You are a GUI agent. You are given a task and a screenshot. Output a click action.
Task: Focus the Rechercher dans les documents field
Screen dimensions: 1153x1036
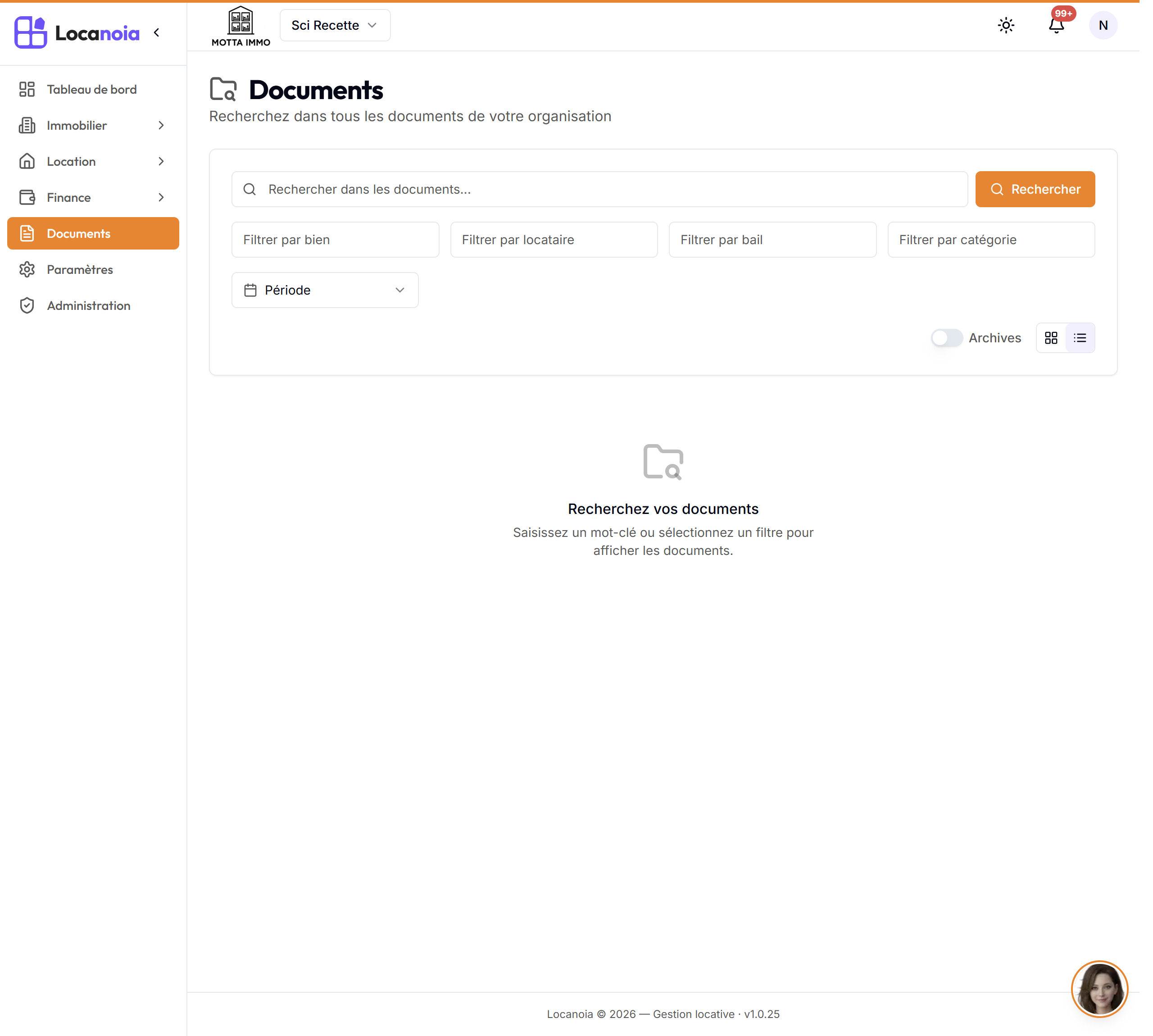pos(599,189)
